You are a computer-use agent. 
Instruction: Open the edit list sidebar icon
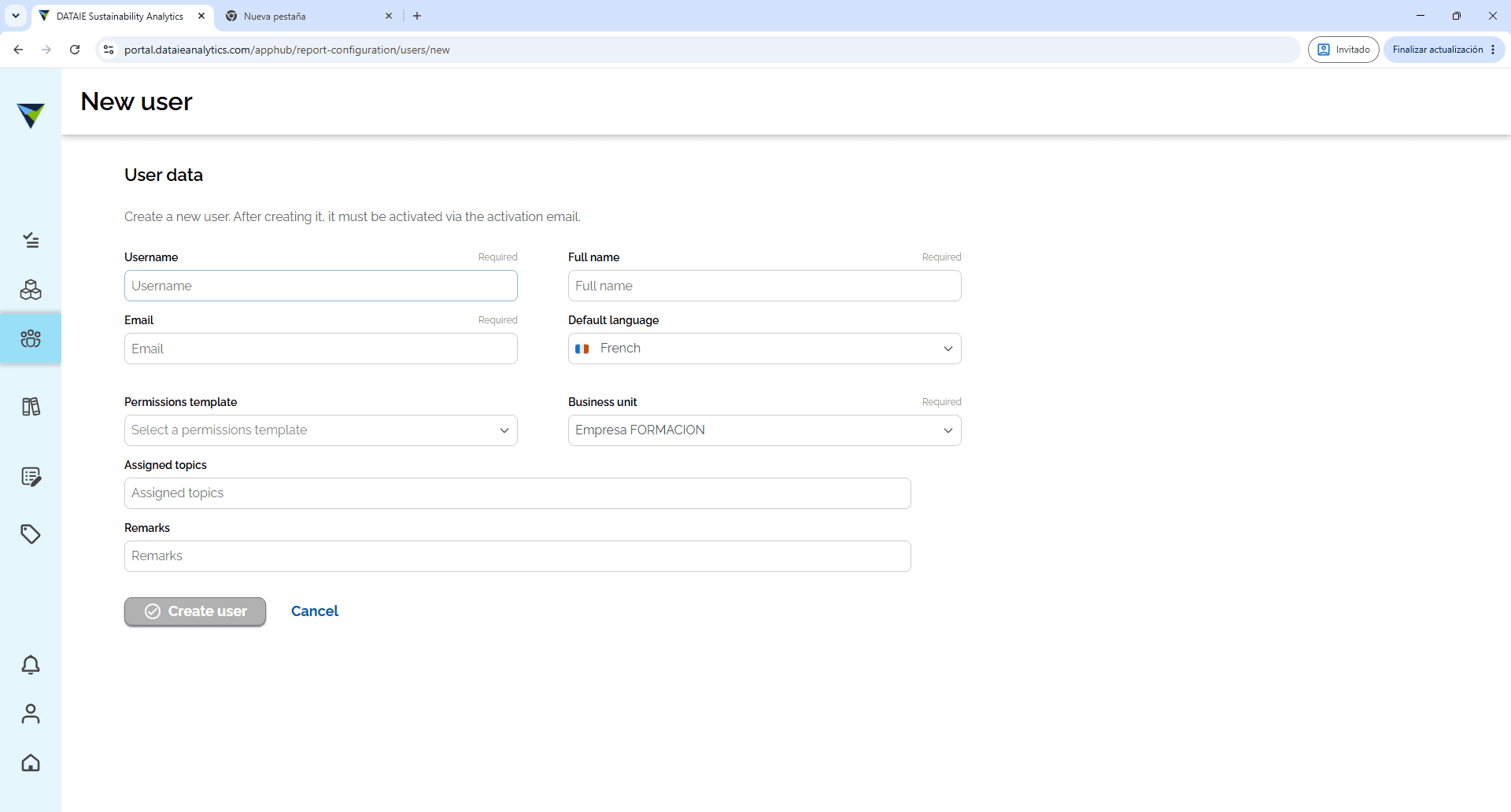(x=31, y=477)
